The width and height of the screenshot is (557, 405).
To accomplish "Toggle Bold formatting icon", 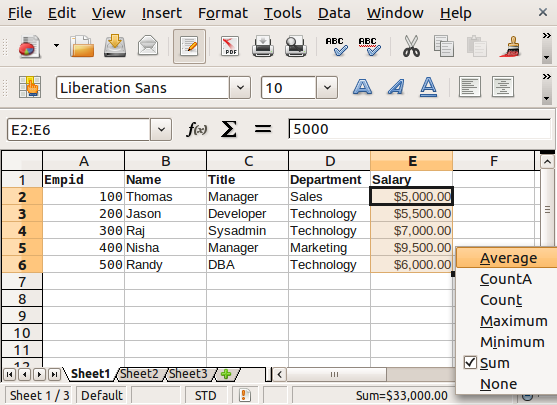I will pyautogui.click(x=362, y=87).
